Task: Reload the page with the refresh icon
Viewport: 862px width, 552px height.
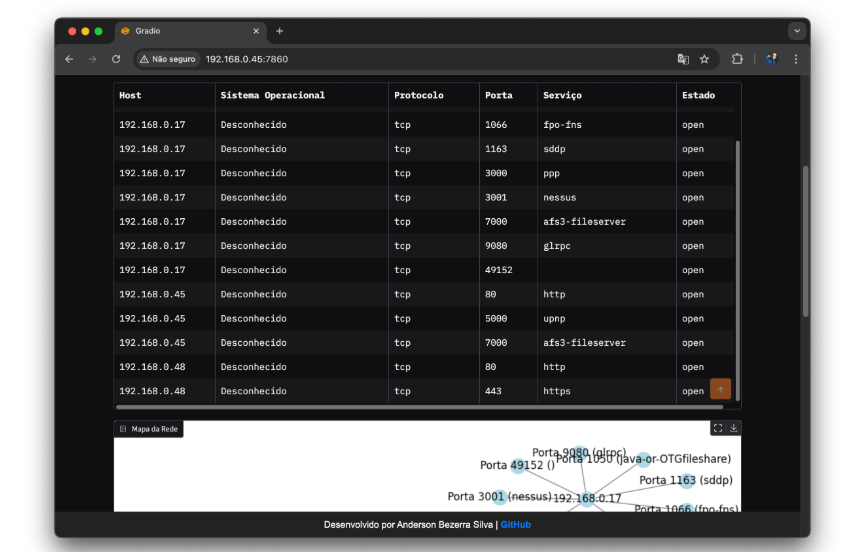Action: pyautogui.click(x=116, y=59)
